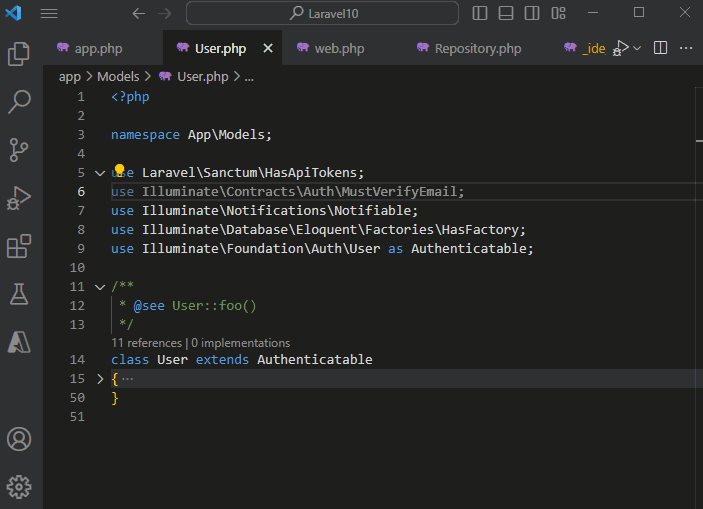Click the extends keyword on line 14
This screenshot has width=703, height=509.
(x=222, y=360)
